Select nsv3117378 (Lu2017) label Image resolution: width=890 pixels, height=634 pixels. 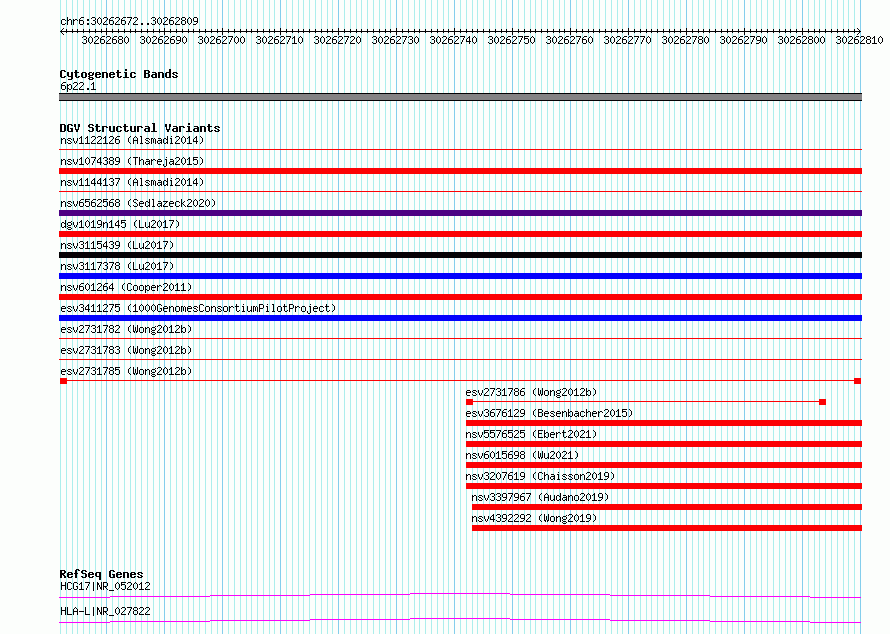pos(117,266)
